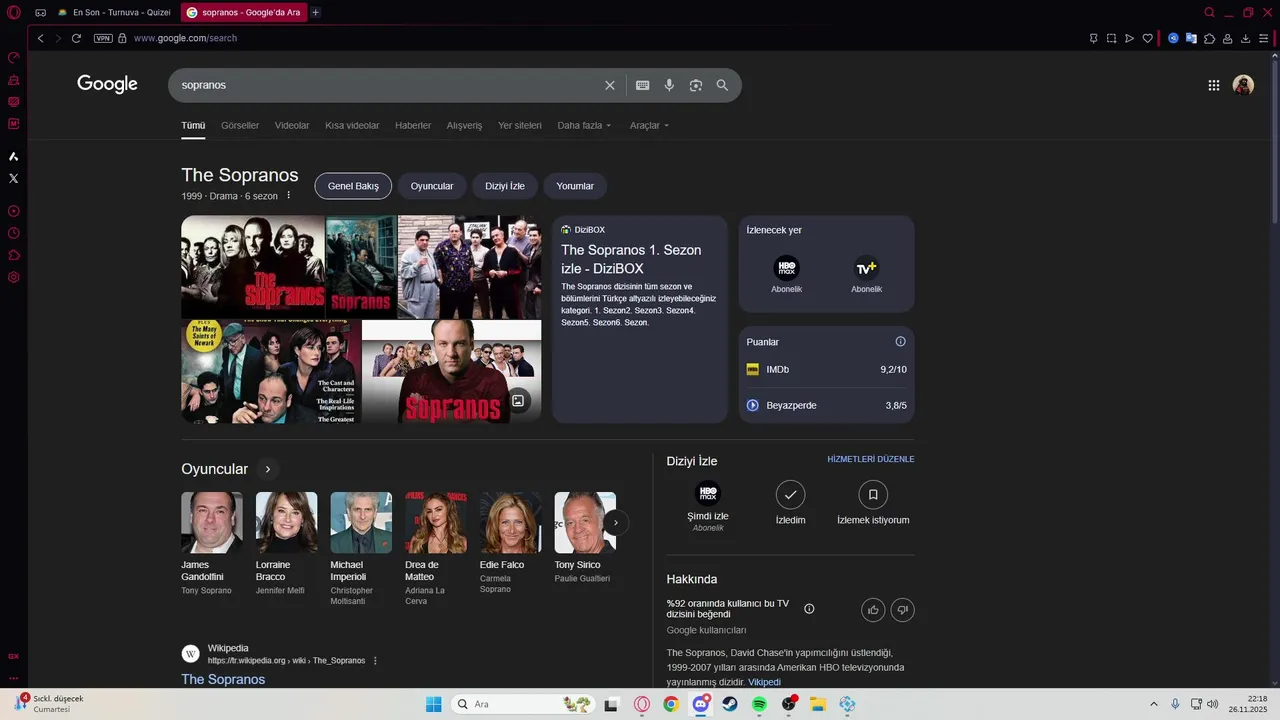This screenshot has height=720, width=1280.
Task: Open File Explorer from the taskbar
Action: [x=818, y=704]
